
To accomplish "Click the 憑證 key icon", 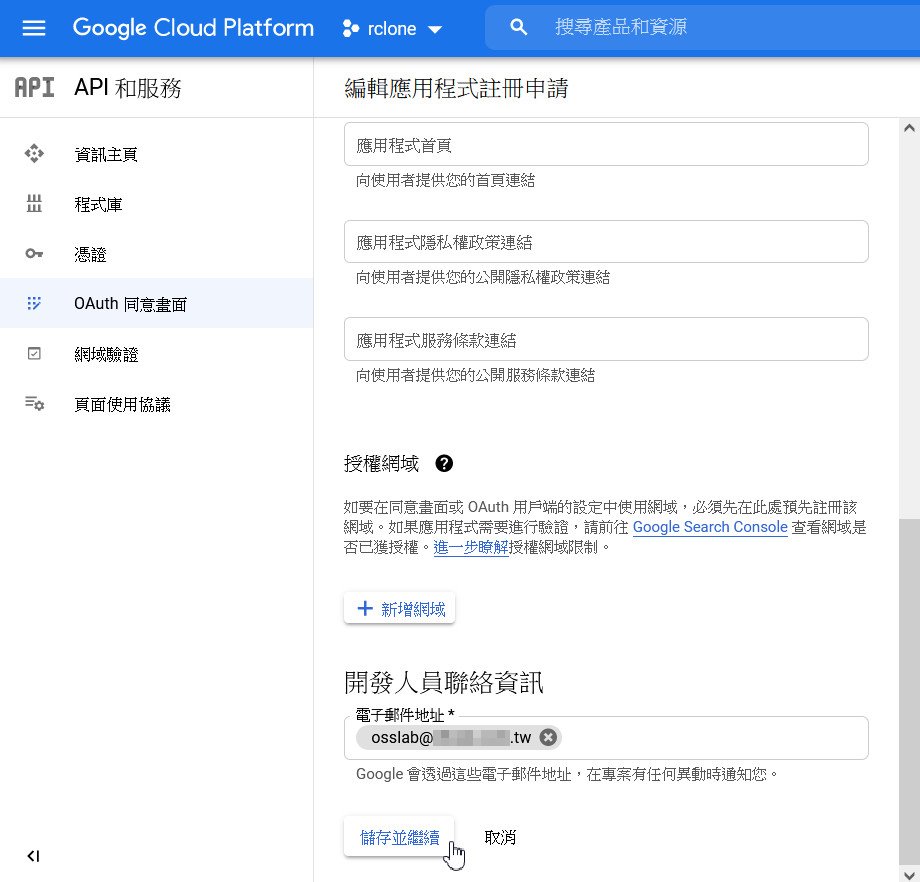I will 34,254.
